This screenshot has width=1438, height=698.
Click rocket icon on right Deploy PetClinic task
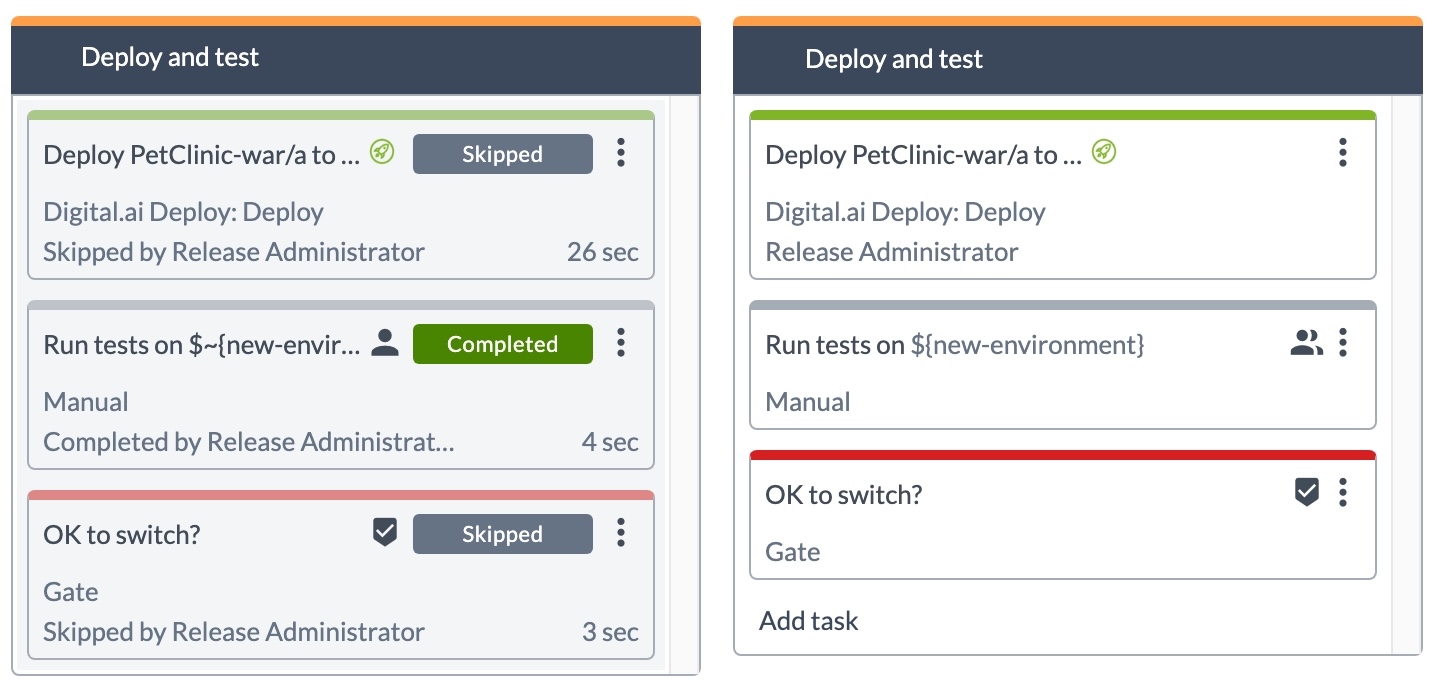click(1104, 153)
